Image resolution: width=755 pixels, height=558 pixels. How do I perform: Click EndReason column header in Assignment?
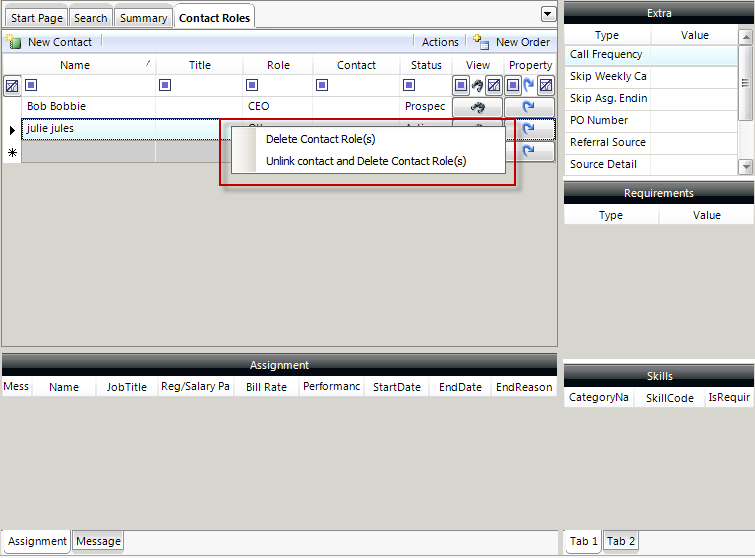524,387
